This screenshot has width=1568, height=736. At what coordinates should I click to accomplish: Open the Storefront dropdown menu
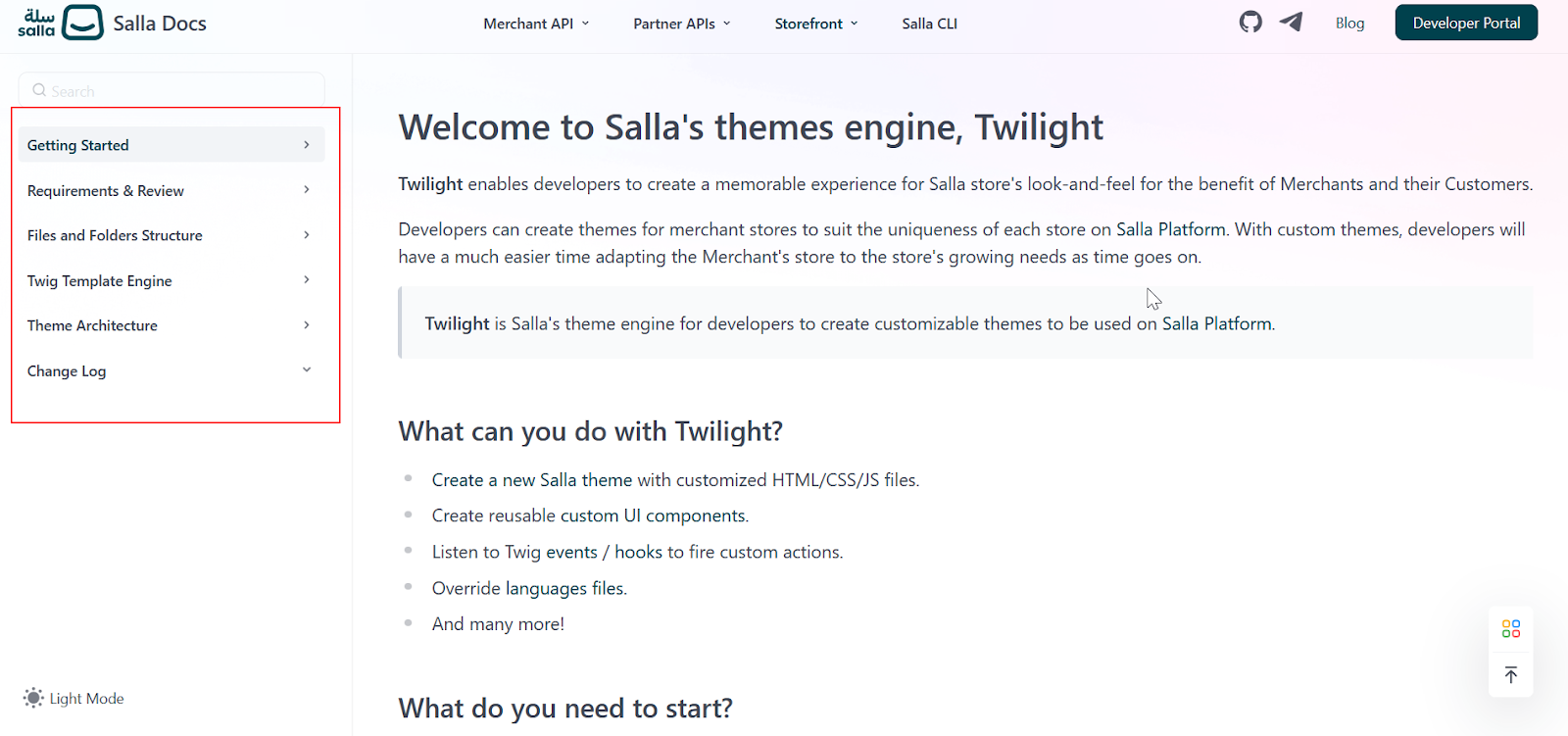coord(816,24)
